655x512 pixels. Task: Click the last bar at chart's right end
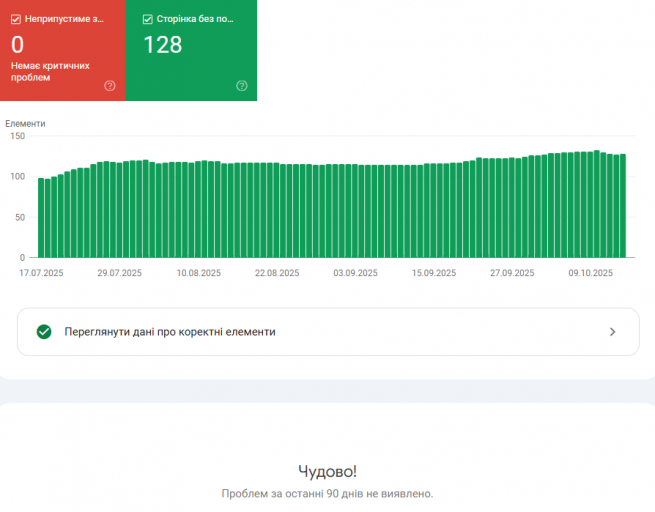[623, 206]
